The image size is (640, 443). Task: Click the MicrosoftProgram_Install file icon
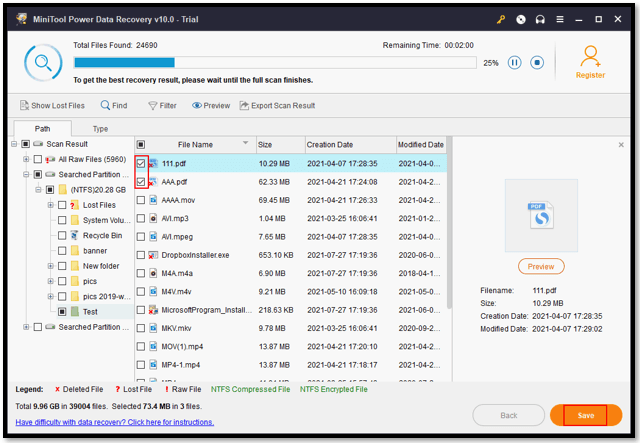coord(153,310)
